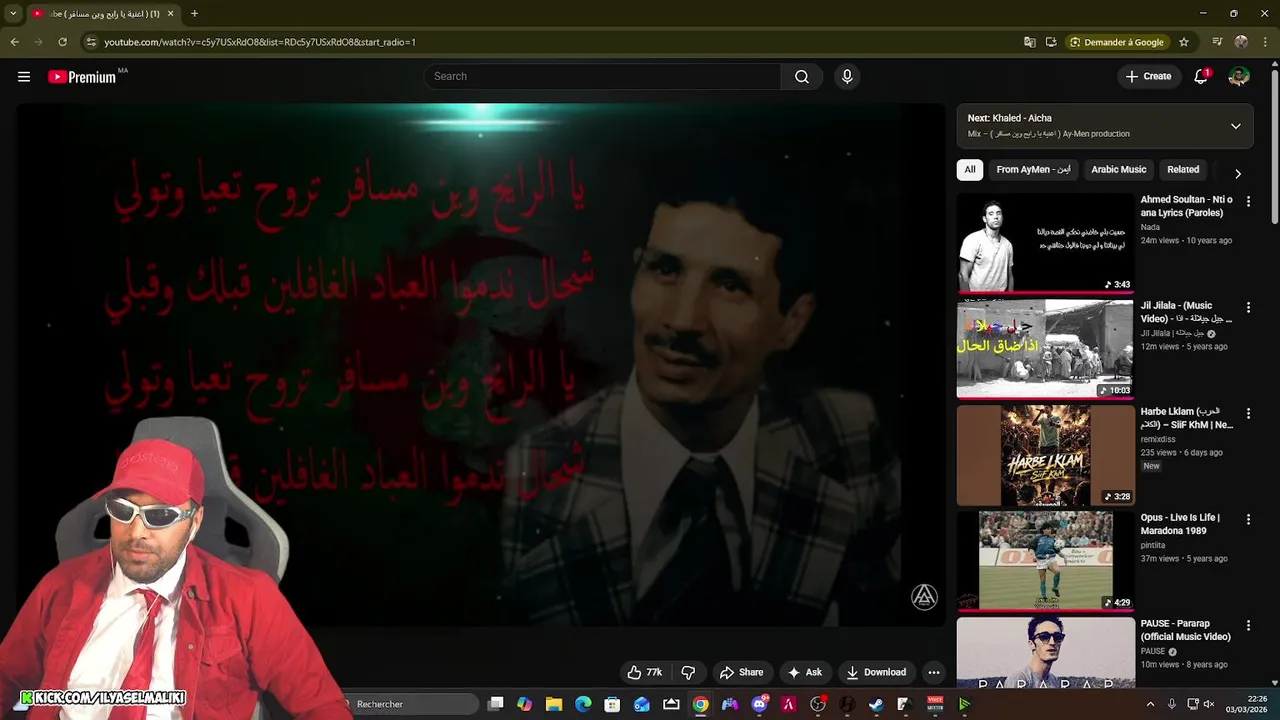Image resolution: width=1280 pixels, height=720 pixels.
Task: Click the browser address bar URL
Action: [x=260, y=42]
